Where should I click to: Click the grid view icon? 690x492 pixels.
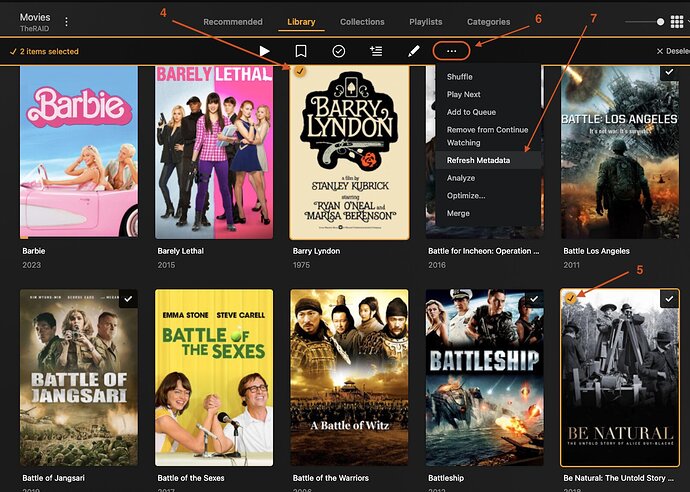point(676,22)
